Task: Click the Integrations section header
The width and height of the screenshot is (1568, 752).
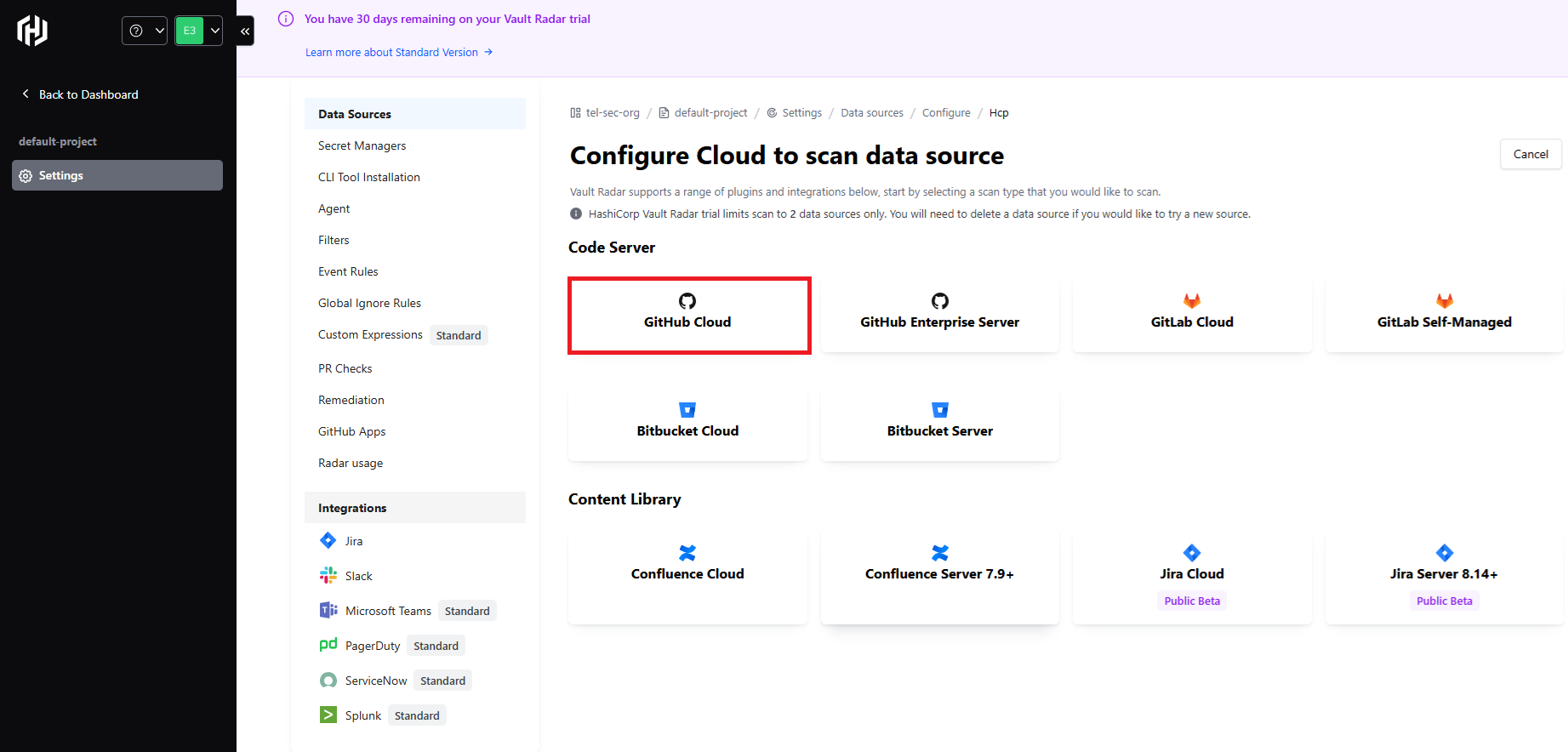Action: (415, 508)
